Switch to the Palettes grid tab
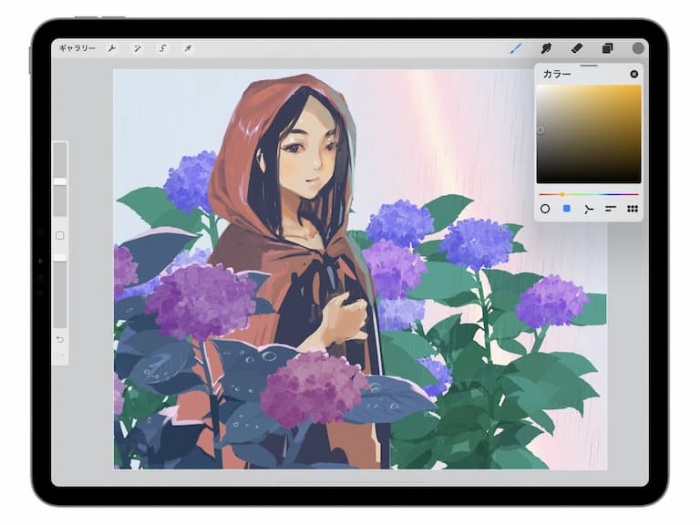This screenshot has height=525, width=700. coord(632,208)
